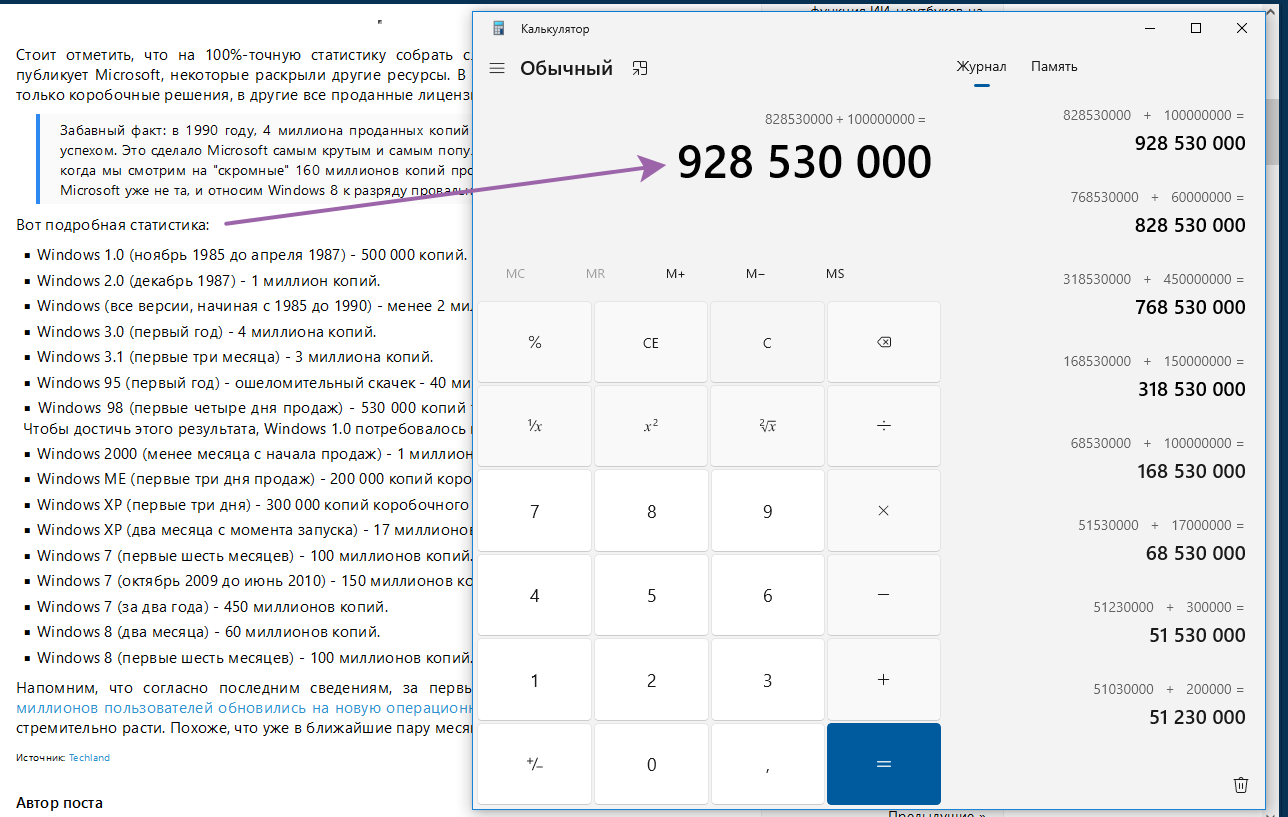Click the percent key
The height and width of the screenshot is (817, 1288).
534,342
